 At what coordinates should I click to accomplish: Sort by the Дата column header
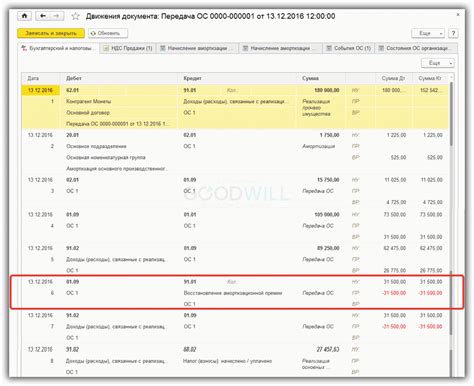click(41, 78)
